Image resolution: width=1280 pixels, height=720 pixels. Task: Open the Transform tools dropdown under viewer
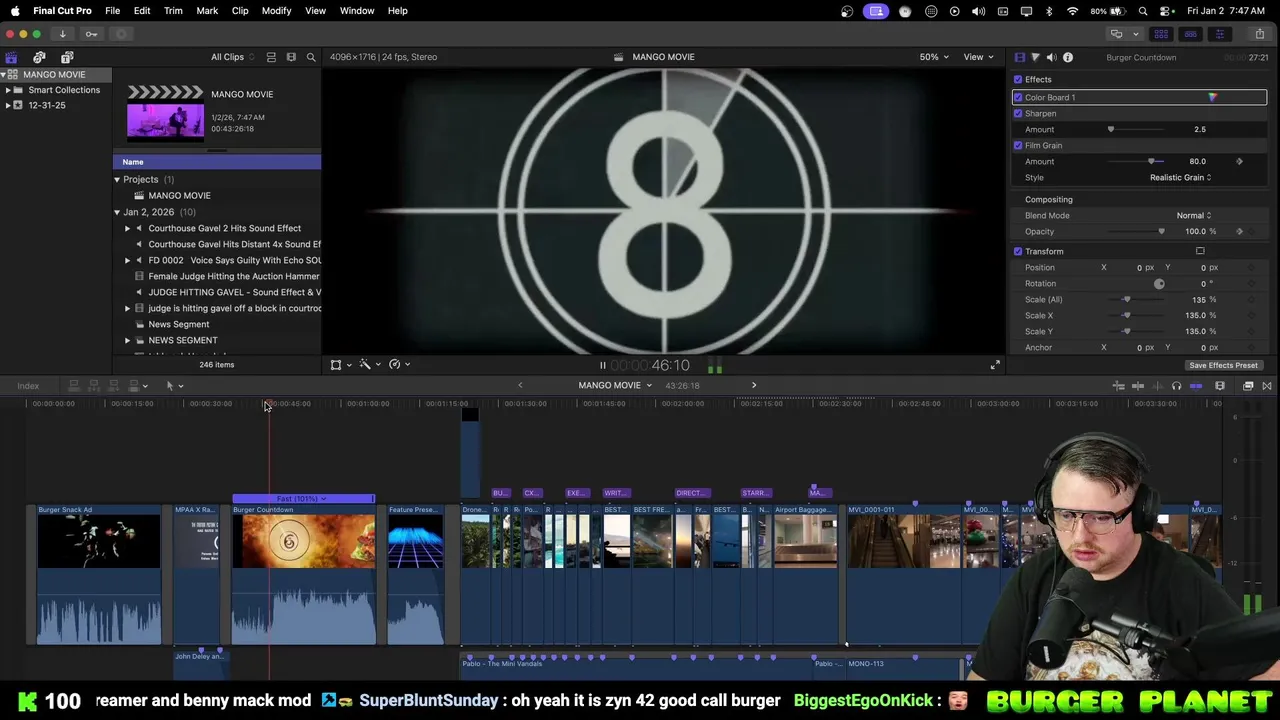point(341,365)
